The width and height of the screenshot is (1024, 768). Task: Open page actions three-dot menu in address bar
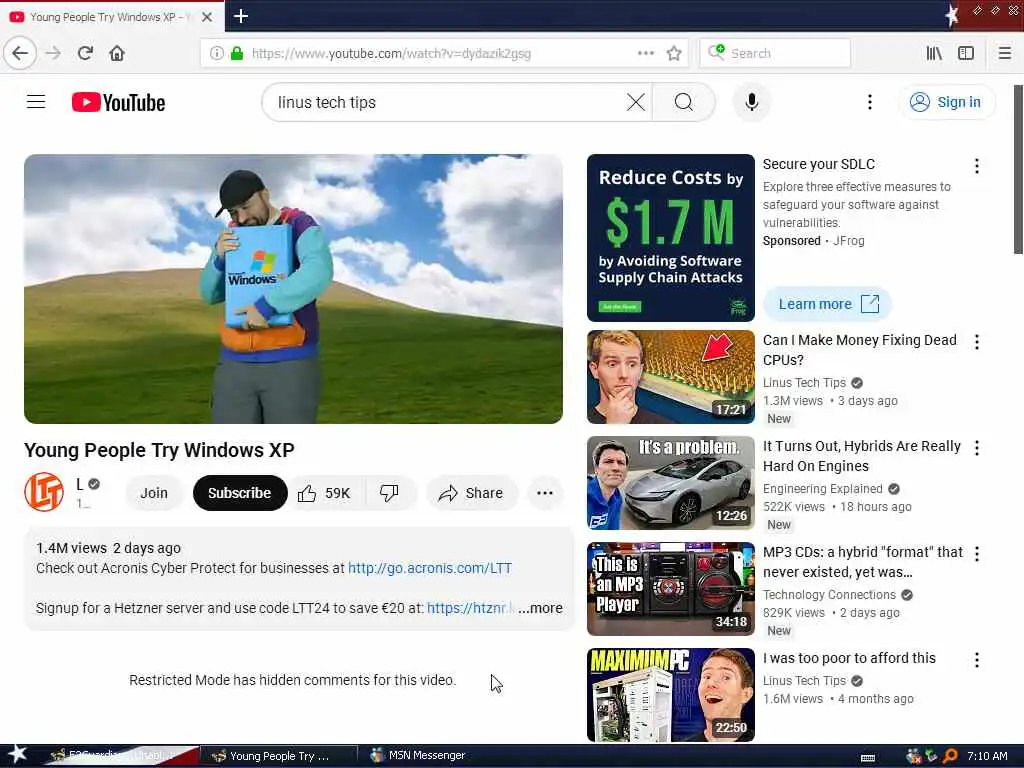tap(645, 54)
